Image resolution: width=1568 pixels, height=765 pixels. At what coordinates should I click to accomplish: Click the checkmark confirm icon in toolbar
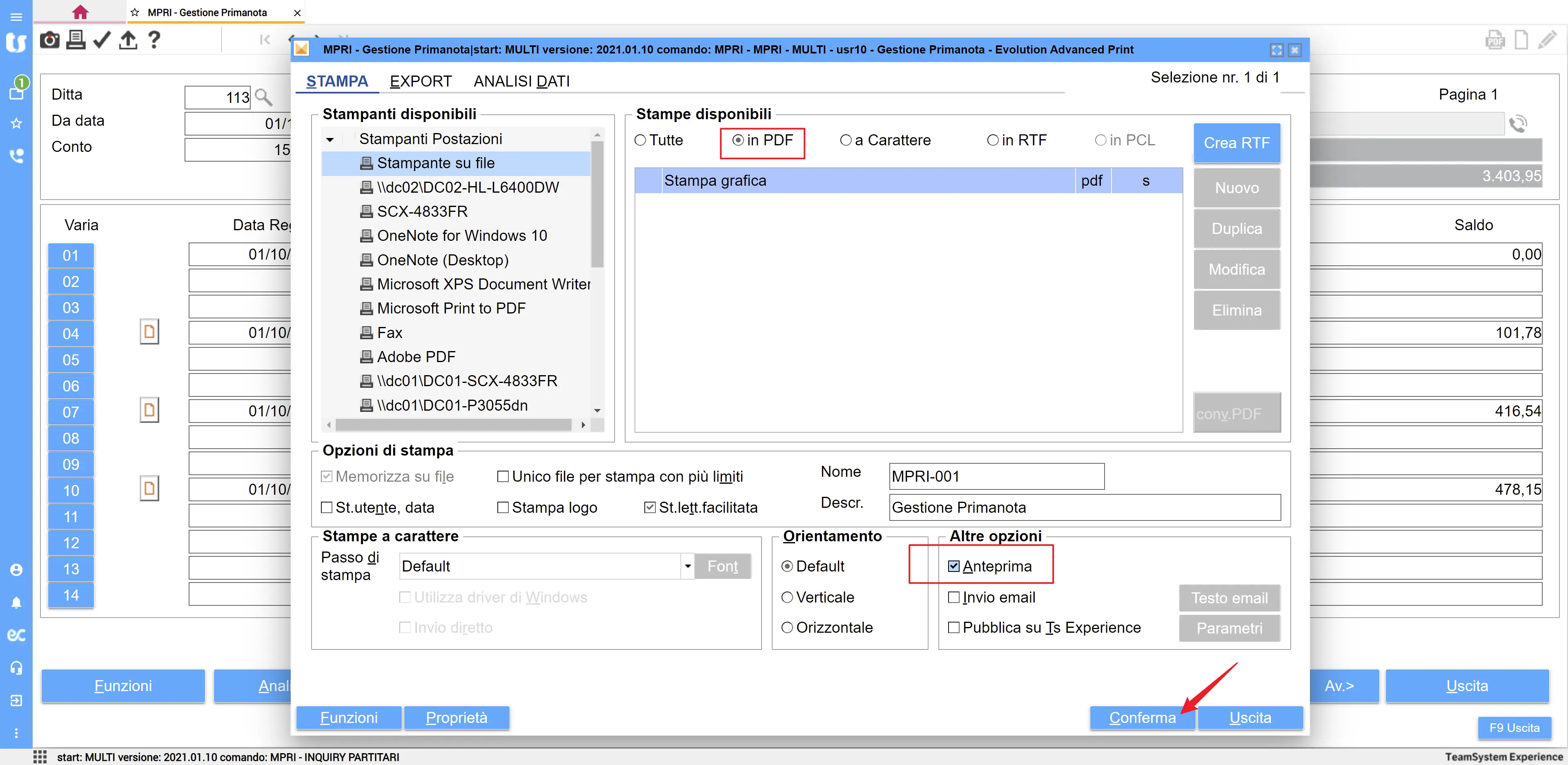click(x=102, y=40)
